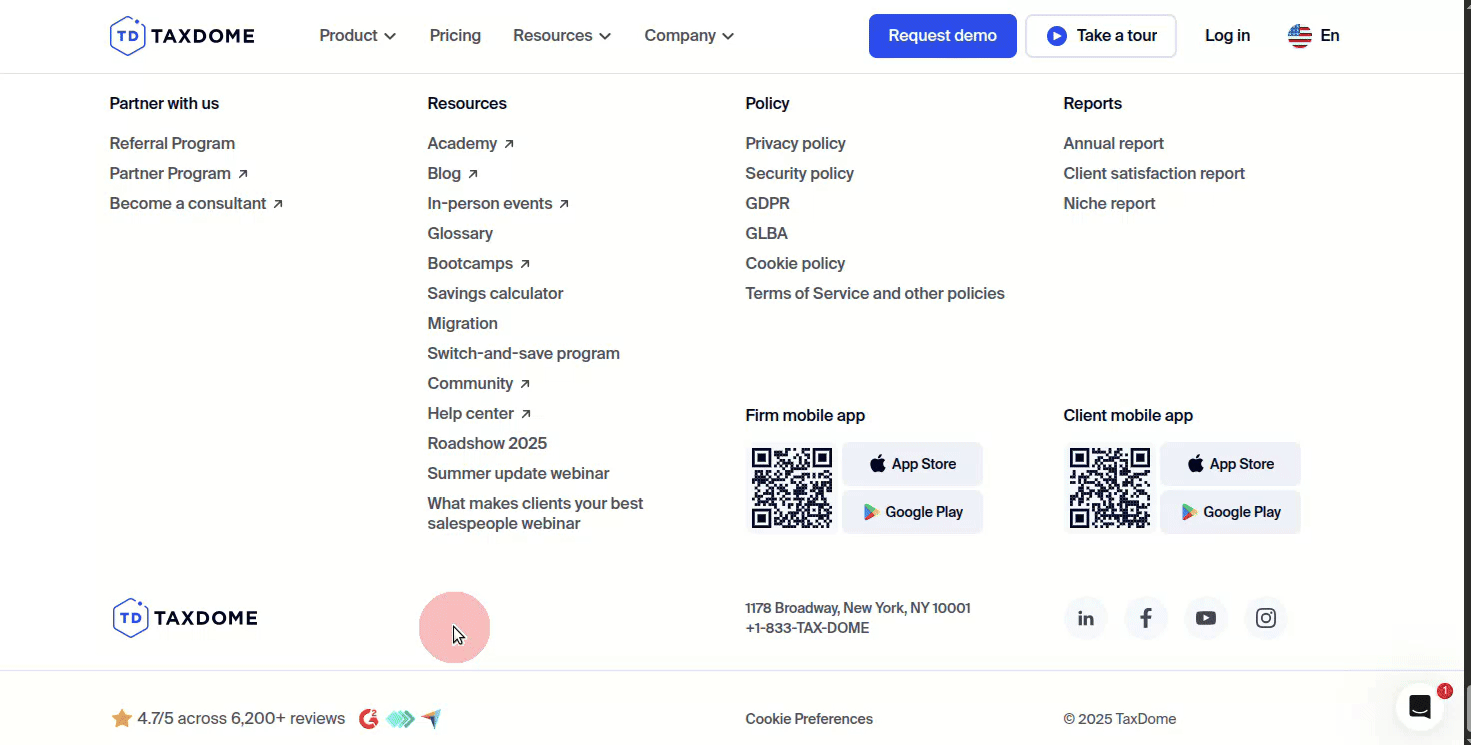Click the G2 review badge icon
The width and height of the screenshot is (1471, 745).
tap(369, 719)
